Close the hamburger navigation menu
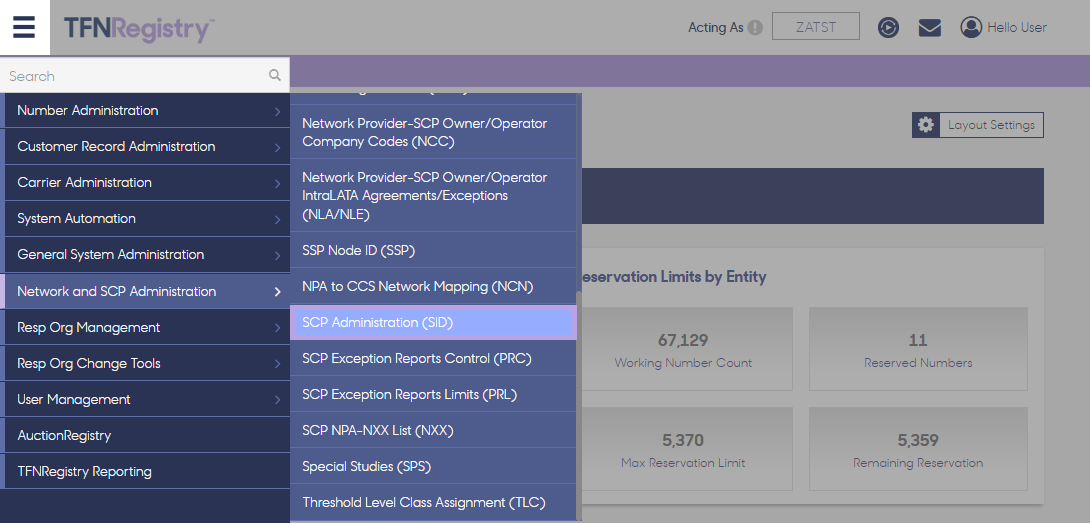The width and height of the screenshot is (1090, 523). click(x=24, y=27)
